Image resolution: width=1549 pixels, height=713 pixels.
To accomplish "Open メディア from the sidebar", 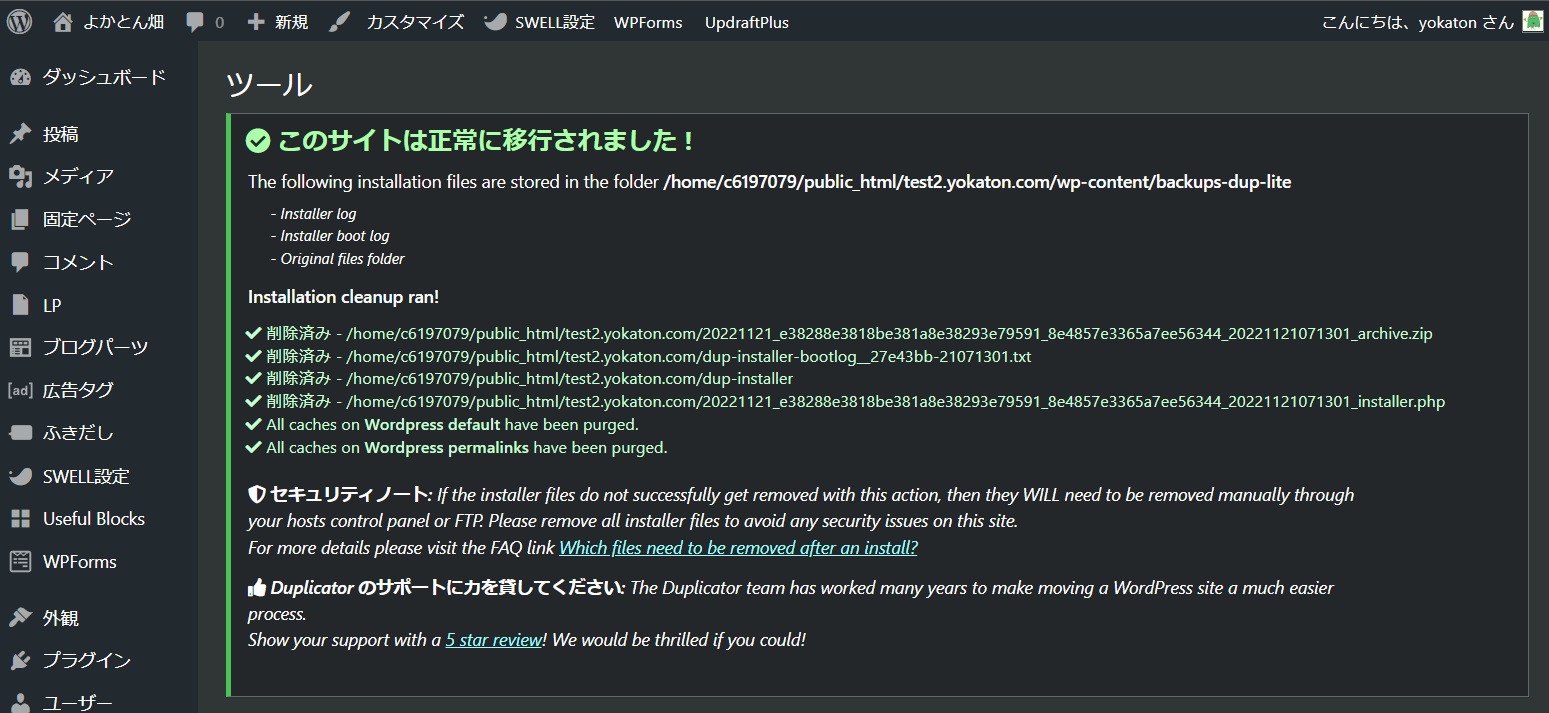I will pyautogui.click(x=78, y=177).
